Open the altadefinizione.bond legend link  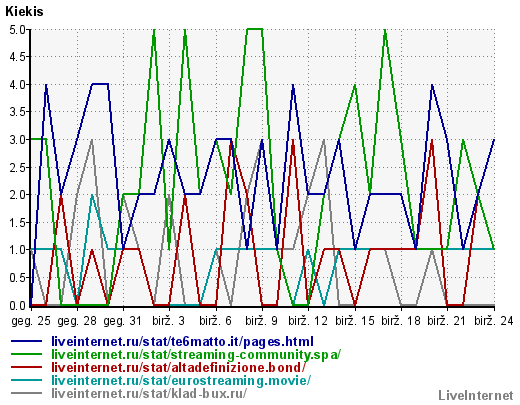(178, 368)
